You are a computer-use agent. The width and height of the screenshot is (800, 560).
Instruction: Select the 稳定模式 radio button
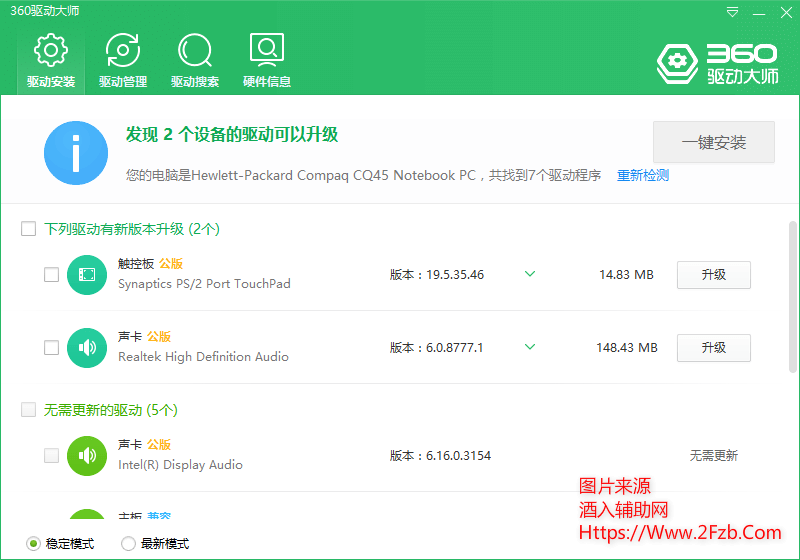[34, 544]
